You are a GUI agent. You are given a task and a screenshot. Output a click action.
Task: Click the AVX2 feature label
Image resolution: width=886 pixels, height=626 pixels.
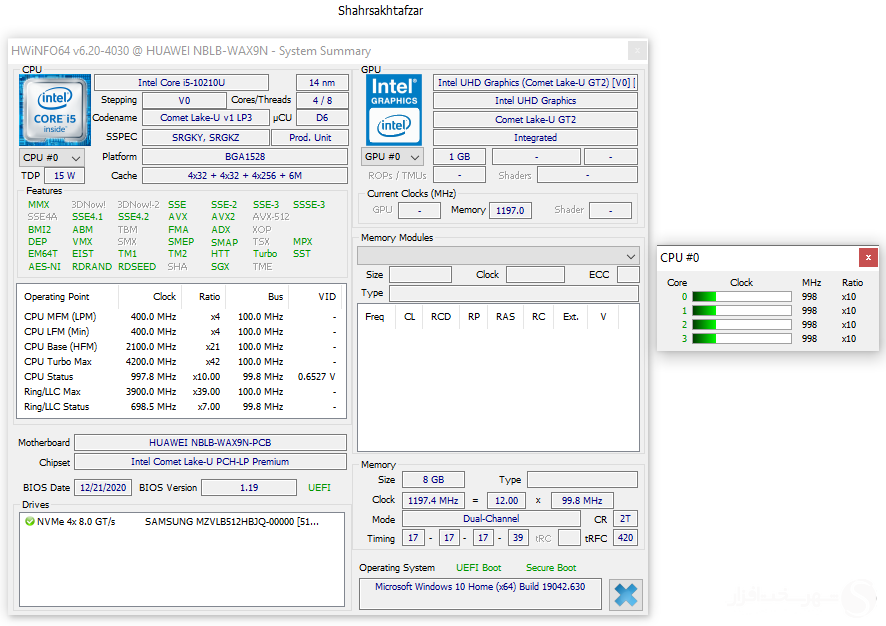(x=223, y=217)
